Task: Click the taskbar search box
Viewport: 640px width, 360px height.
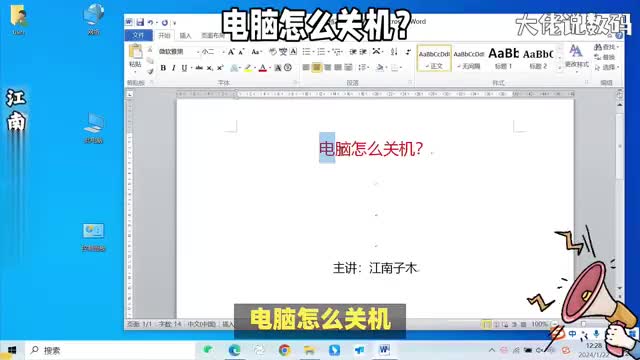Action: [110, 350]
